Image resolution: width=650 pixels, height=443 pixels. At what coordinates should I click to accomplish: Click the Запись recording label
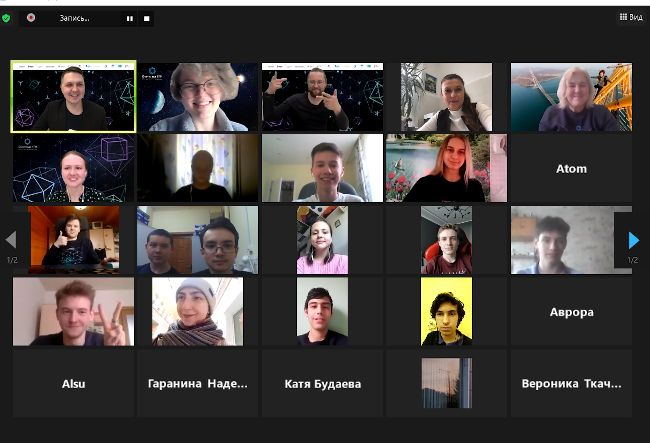tap(74, 18)
